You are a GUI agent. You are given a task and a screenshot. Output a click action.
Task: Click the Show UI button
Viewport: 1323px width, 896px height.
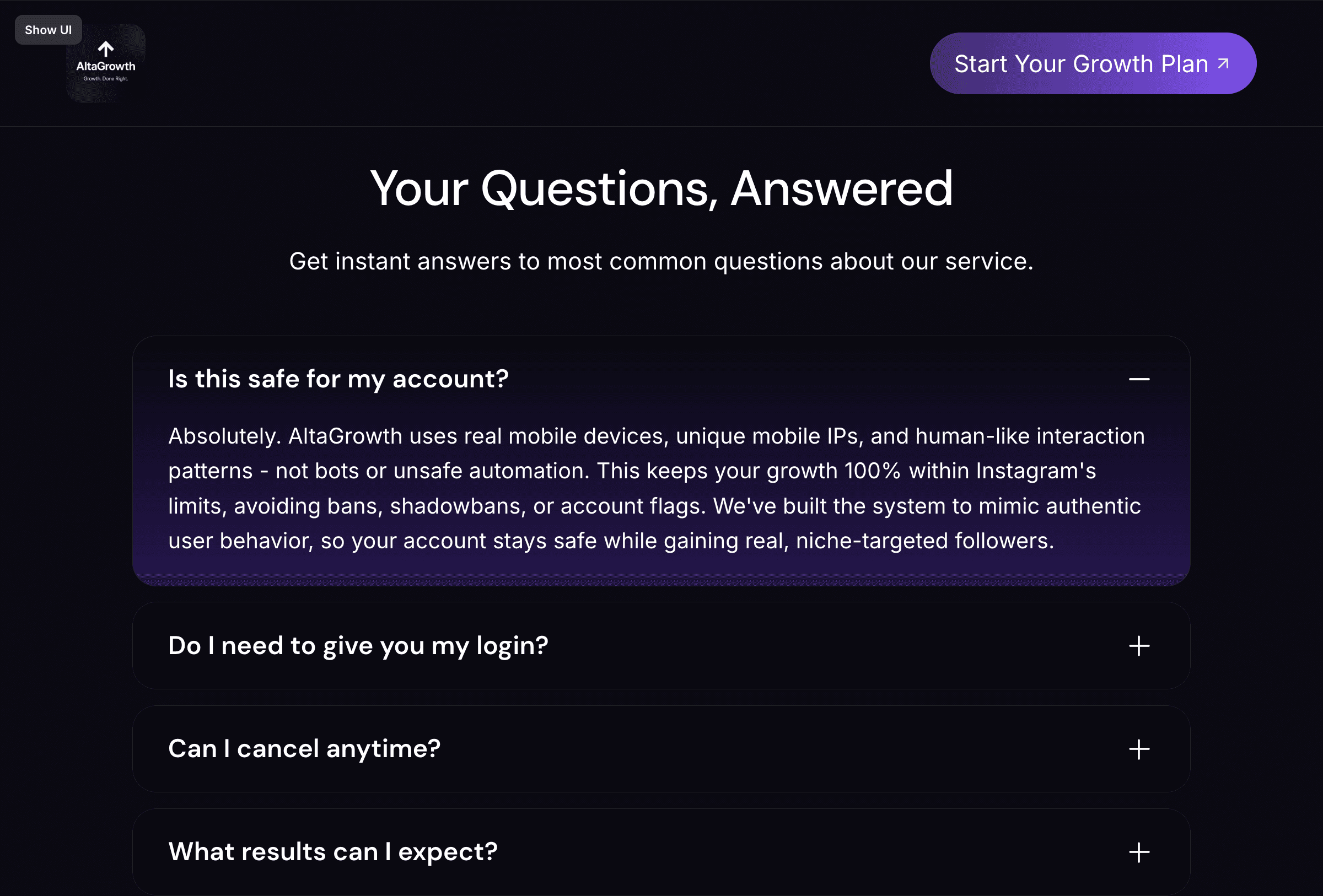tap(48, 30)
